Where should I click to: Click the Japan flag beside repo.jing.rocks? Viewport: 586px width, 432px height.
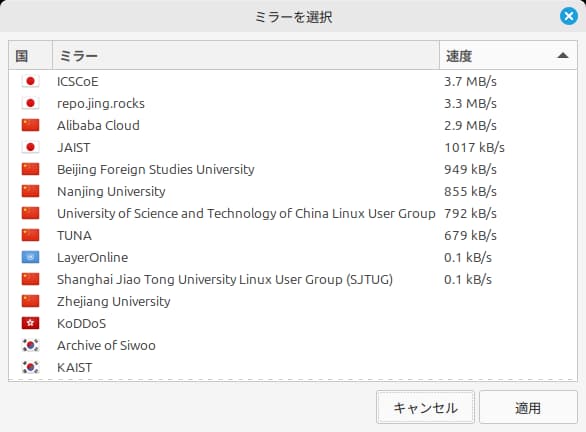click(x=30, y=103)
